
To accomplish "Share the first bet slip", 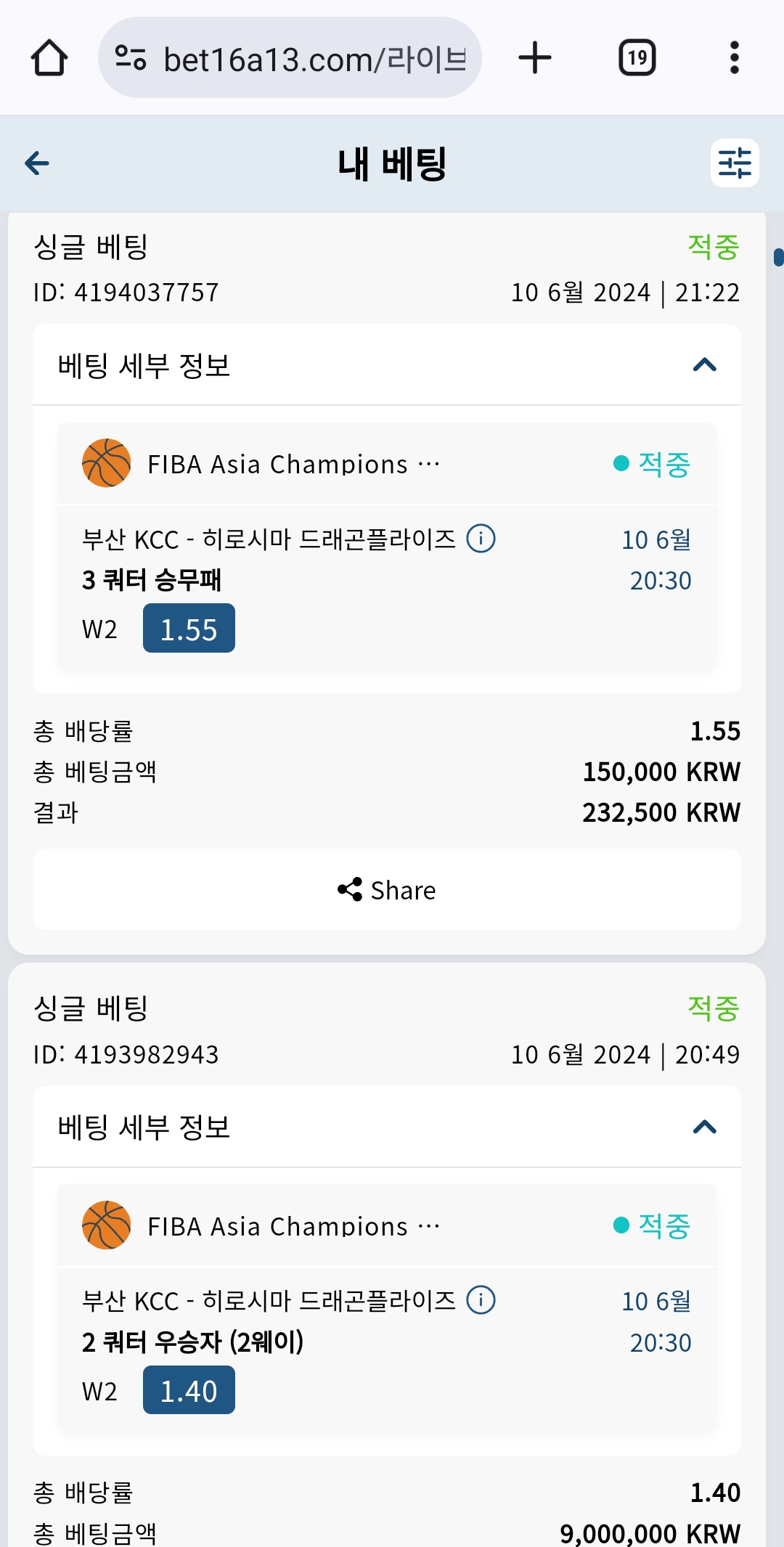I will (x=387, y=890).
